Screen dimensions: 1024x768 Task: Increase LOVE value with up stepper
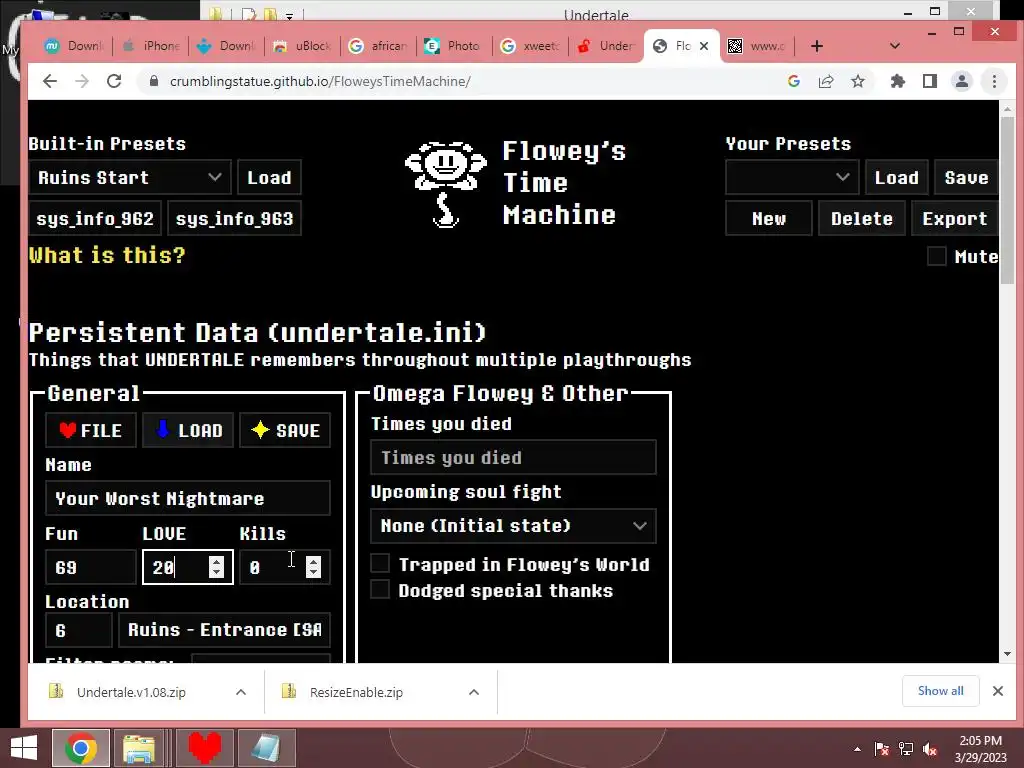216,561
